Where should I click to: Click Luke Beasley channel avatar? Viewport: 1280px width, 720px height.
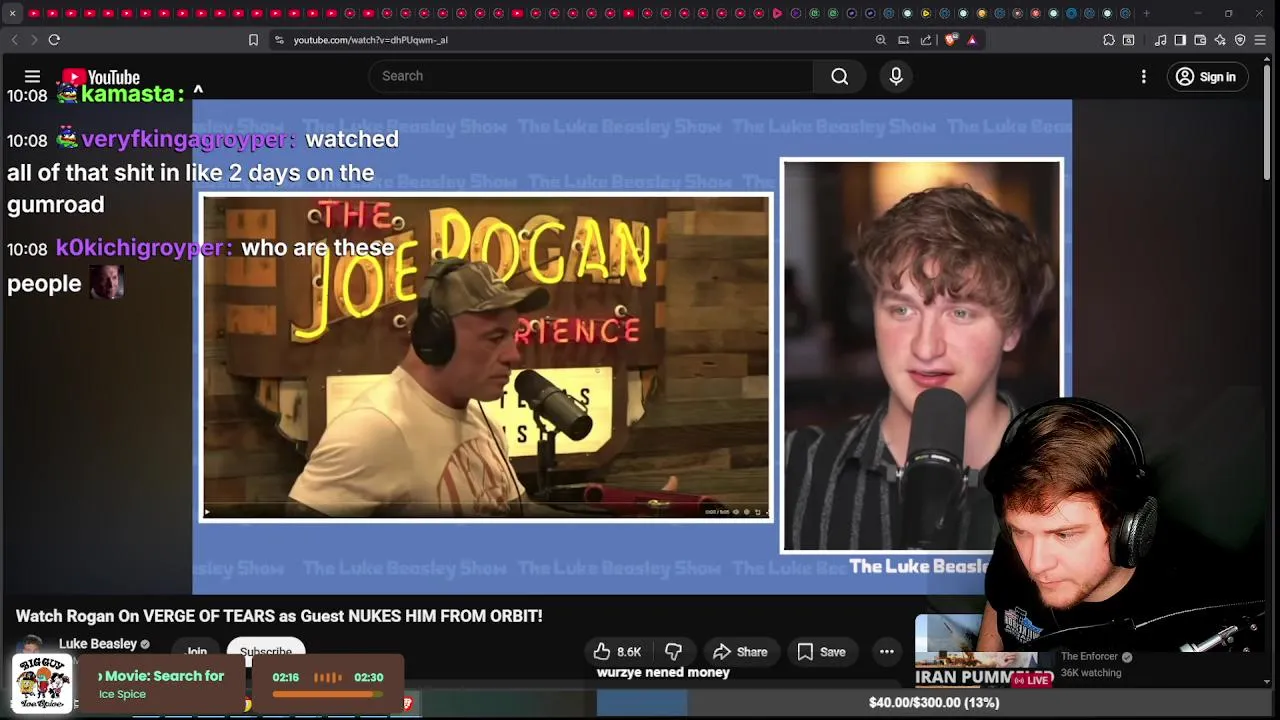tap(30, 645)
